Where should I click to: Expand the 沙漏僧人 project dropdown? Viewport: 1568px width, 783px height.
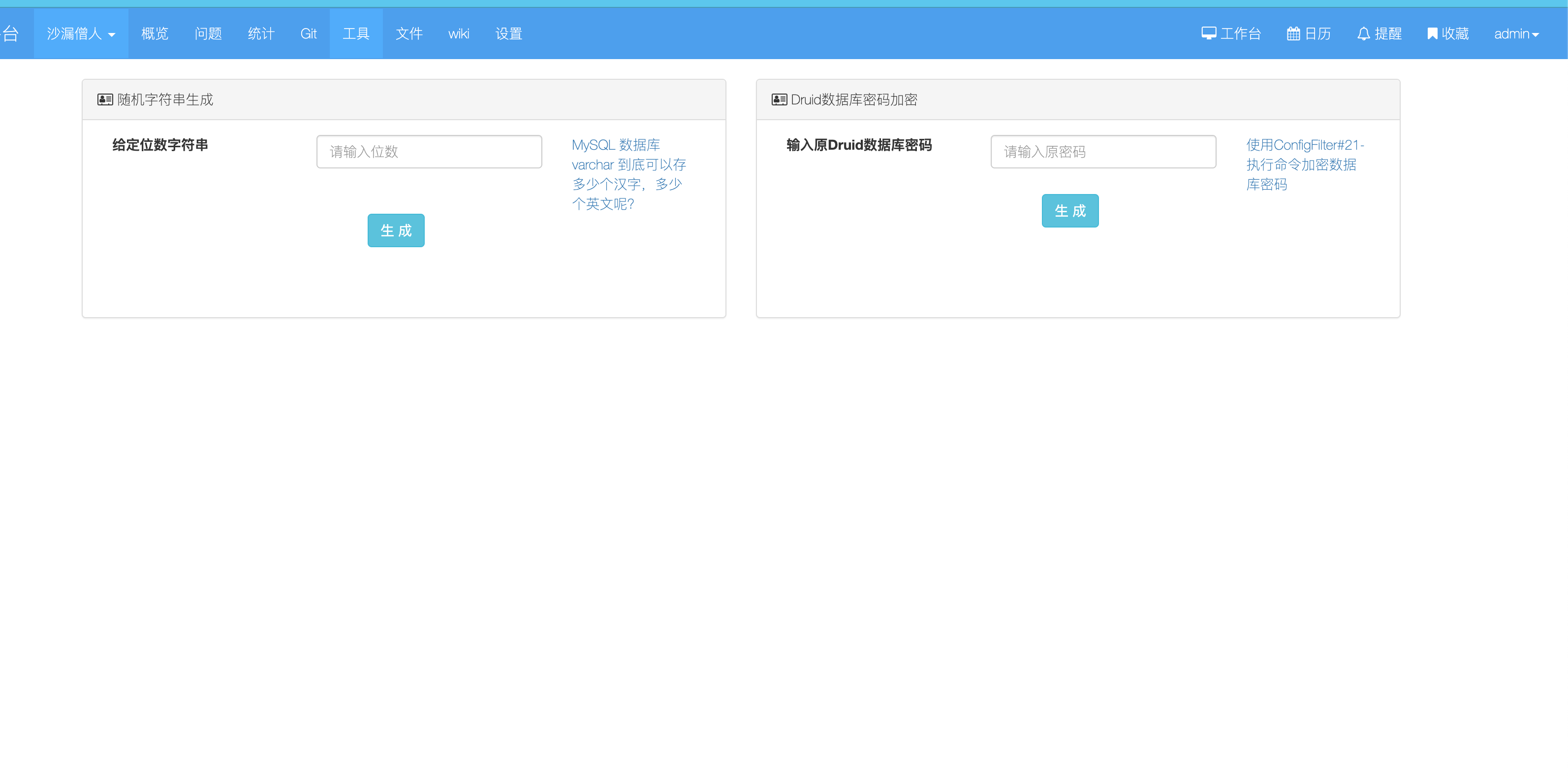point(81,34)
